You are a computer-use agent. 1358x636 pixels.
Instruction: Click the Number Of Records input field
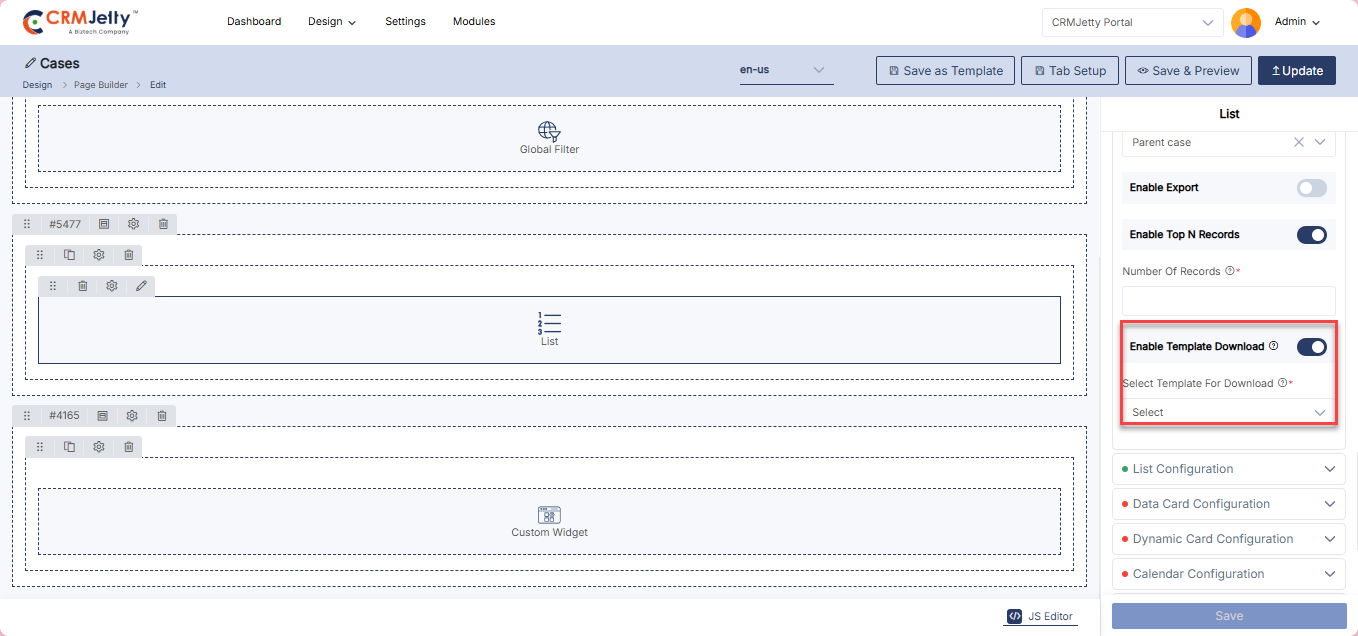coord(1228,300)
